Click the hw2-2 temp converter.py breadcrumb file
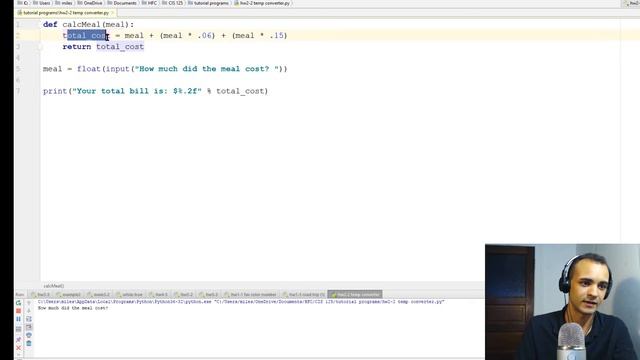 click(262, 3)
